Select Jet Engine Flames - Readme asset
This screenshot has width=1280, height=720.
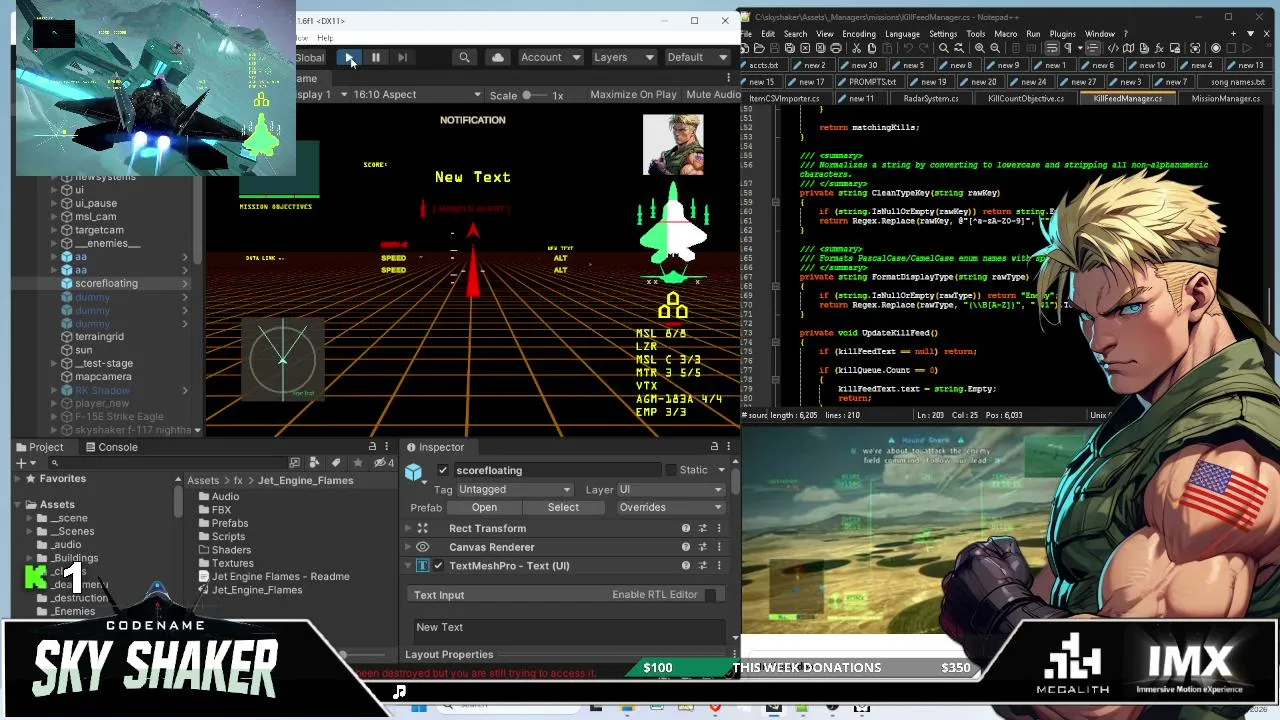pyautogui.click(x=273, y=577)
